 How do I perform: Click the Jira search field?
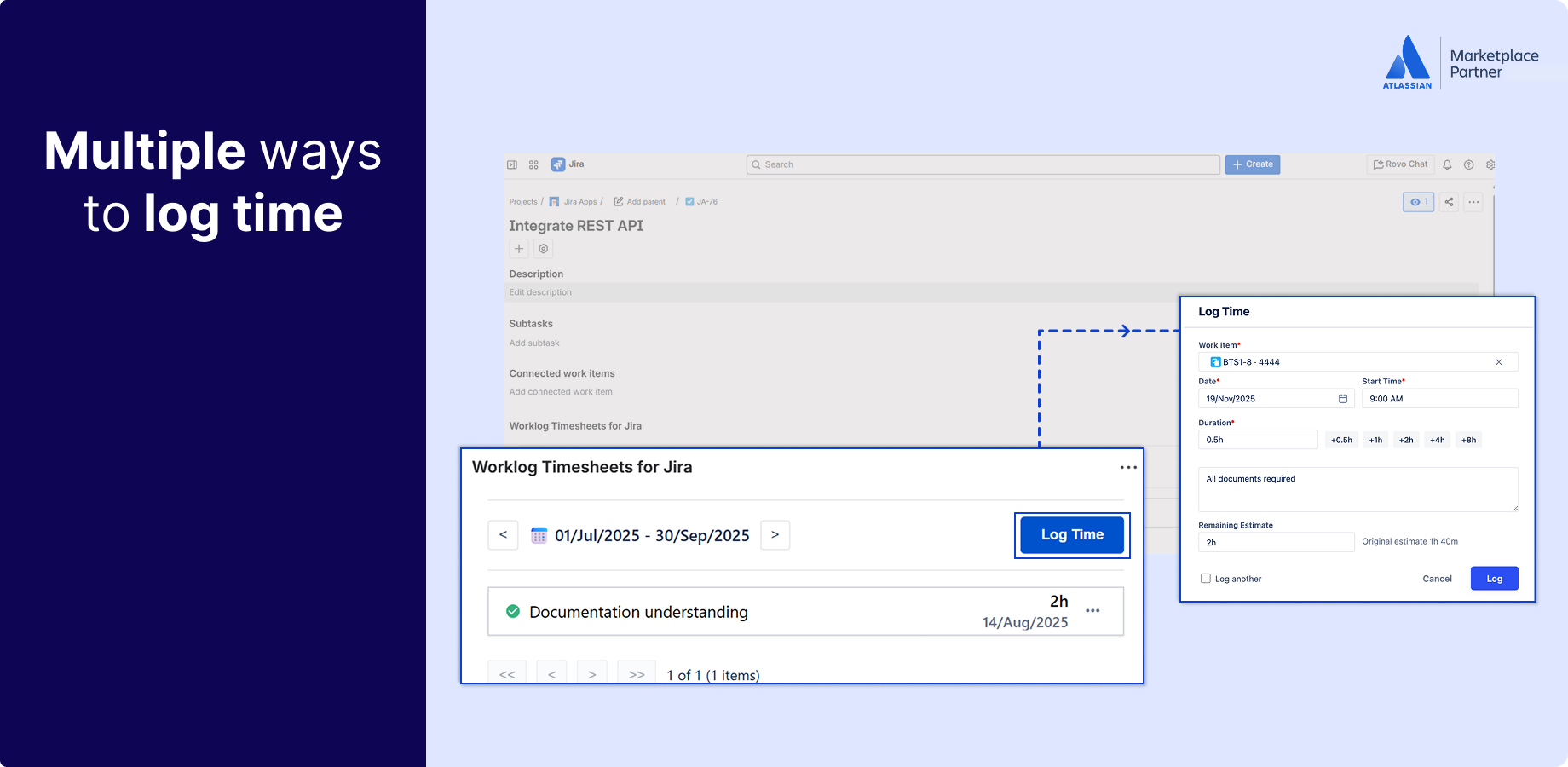click(x=983, y=164)
